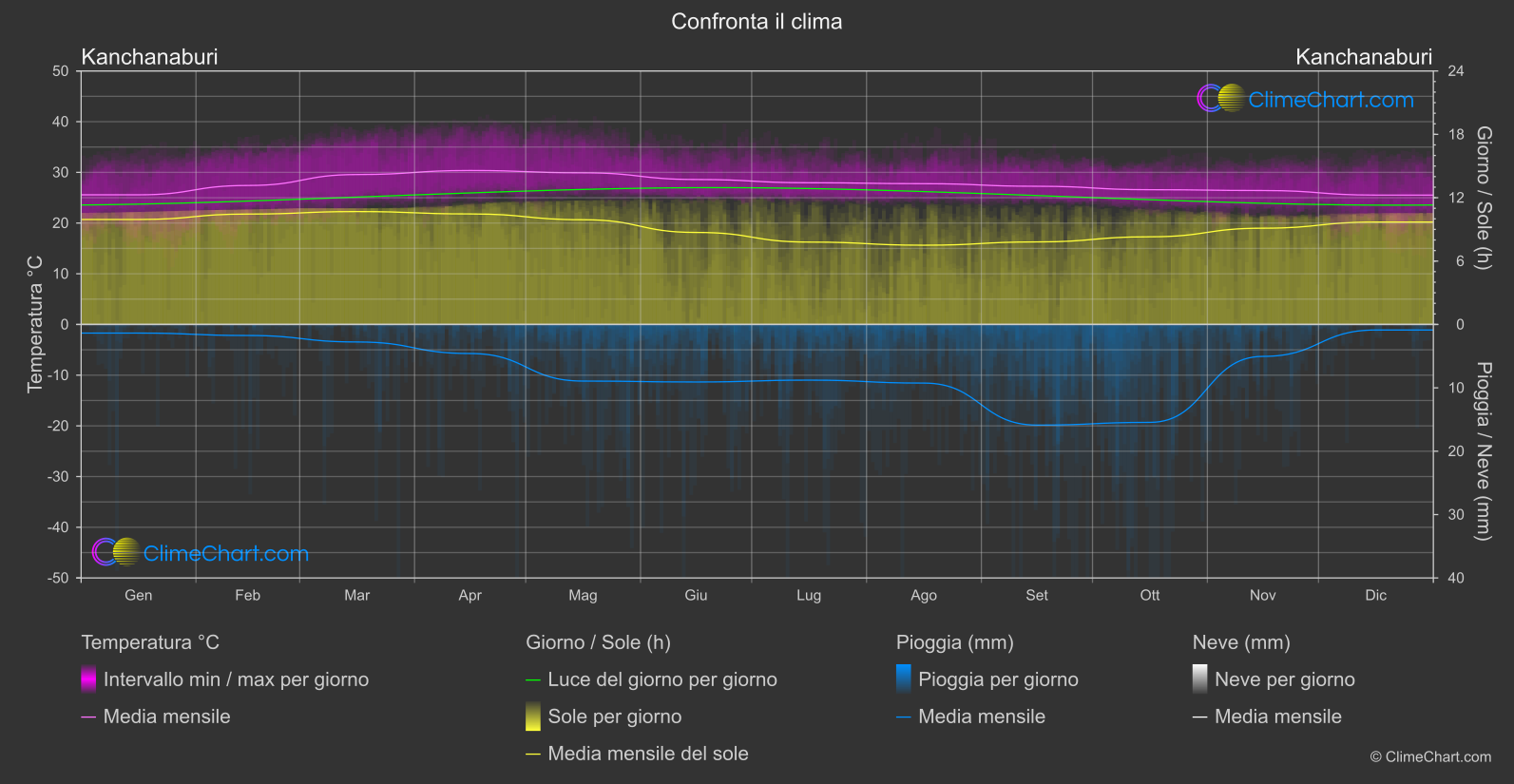Click the 'Giorno / Sole (h)' legend heading

pos(599,642)
